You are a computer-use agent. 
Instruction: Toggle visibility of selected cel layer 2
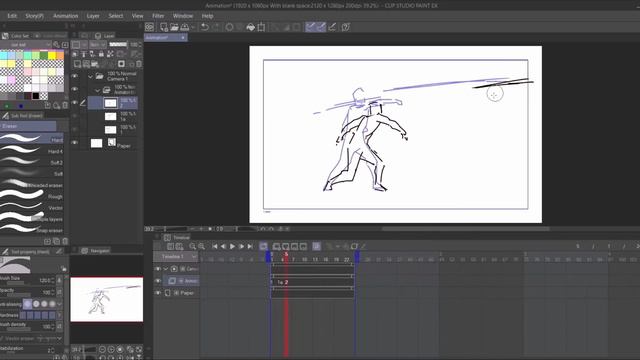pyautogui.click(x=75, y=103)
